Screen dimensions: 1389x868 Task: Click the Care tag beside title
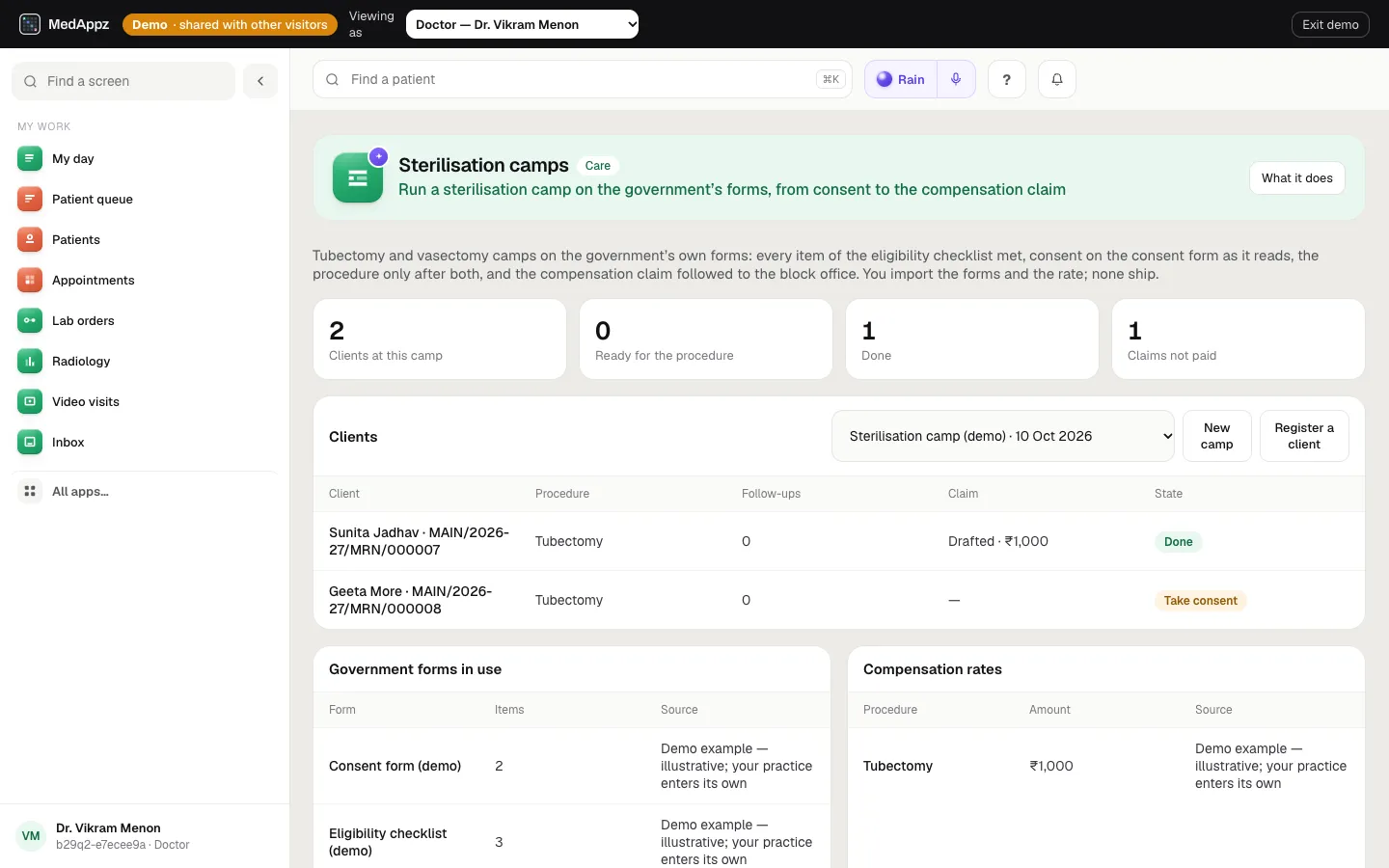tap(598, 166)
